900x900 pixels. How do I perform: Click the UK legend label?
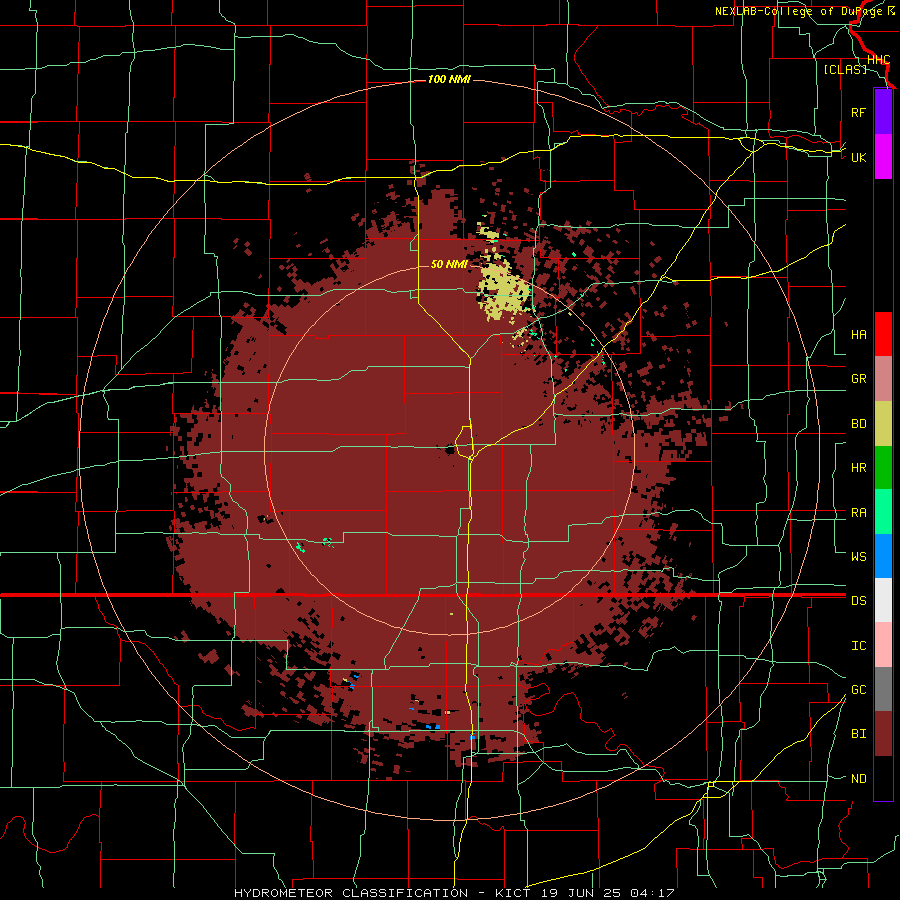point(859,157)
